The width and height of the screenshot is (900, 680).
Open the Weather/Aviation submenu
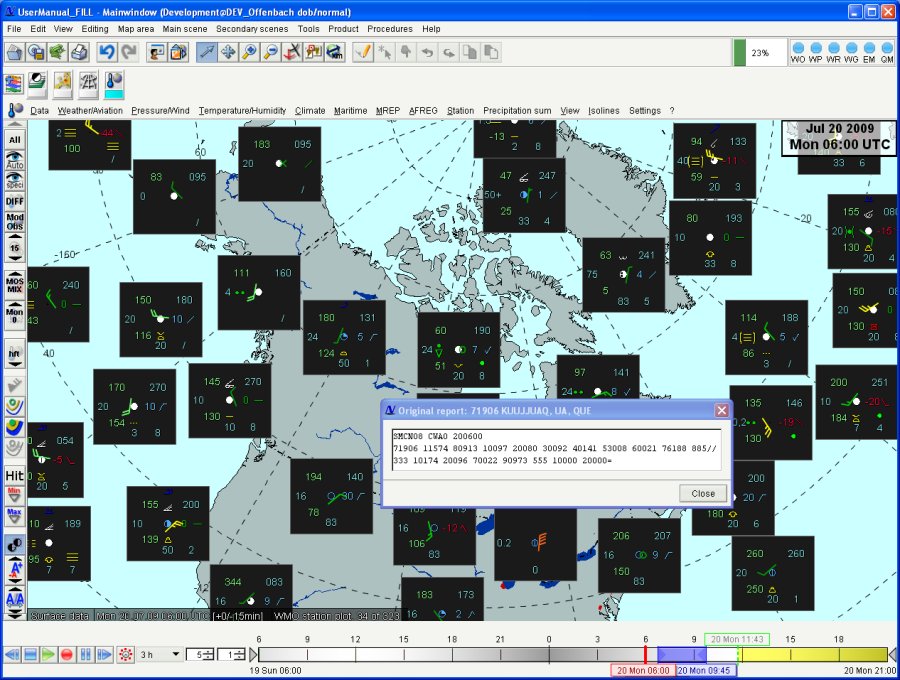[90, 111]
